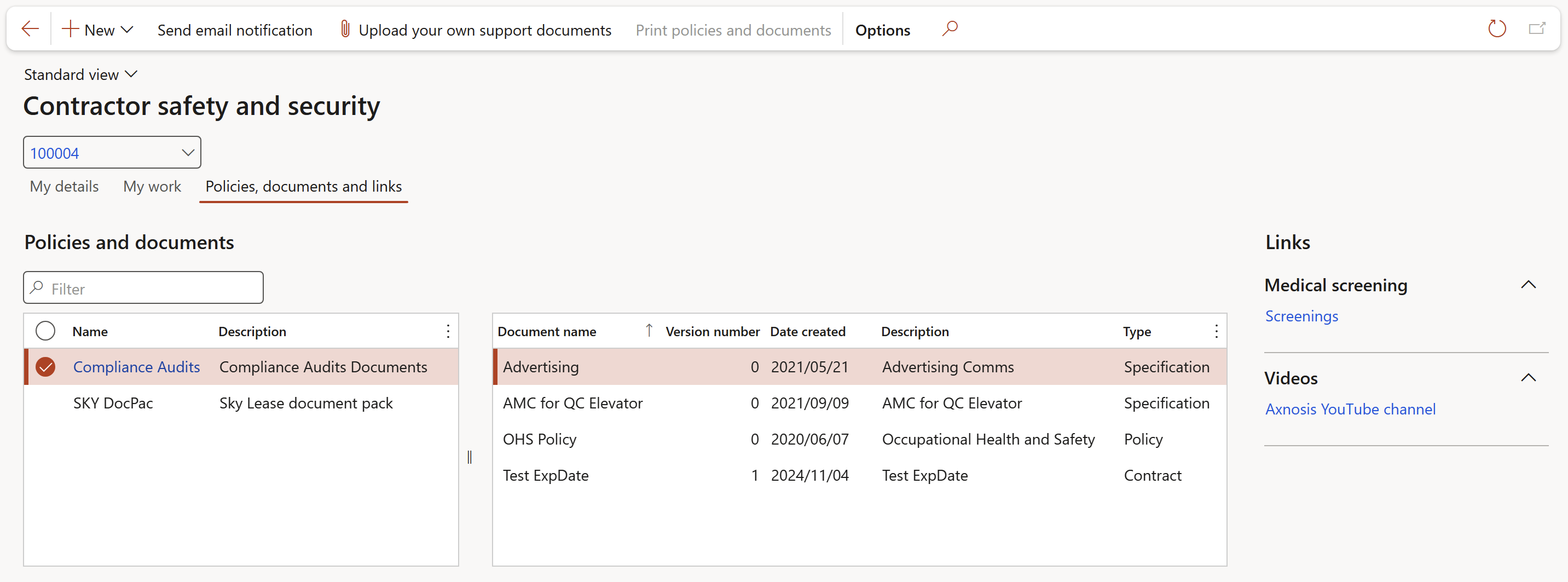Screen dimensions: 1568x582
Task: Open the 100004 contractor dropdown
Action: [x=188, y=153]
